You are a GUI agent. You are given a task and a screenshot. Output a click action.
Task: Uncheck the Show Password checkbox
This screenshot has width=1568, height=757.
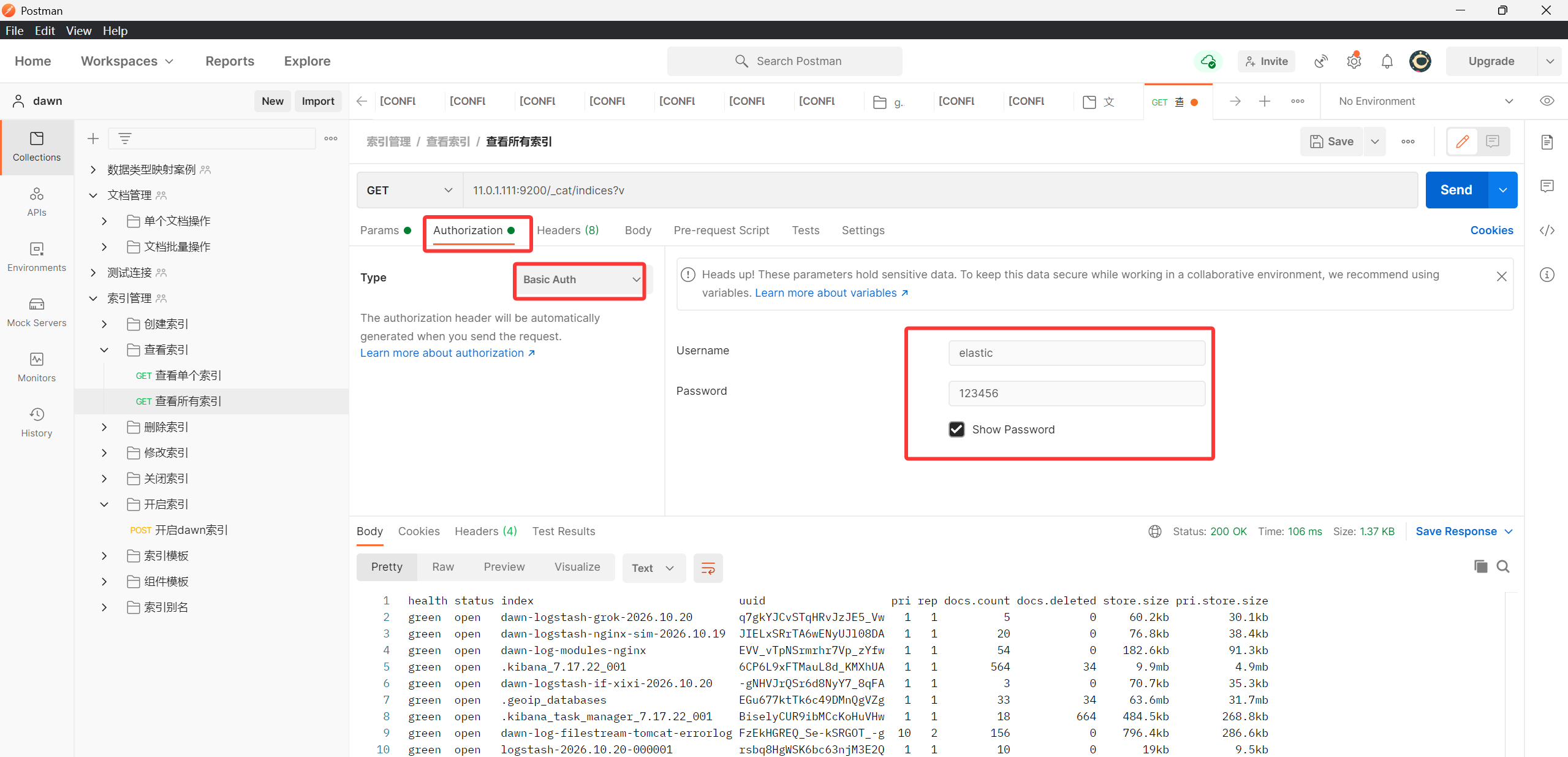956,429
